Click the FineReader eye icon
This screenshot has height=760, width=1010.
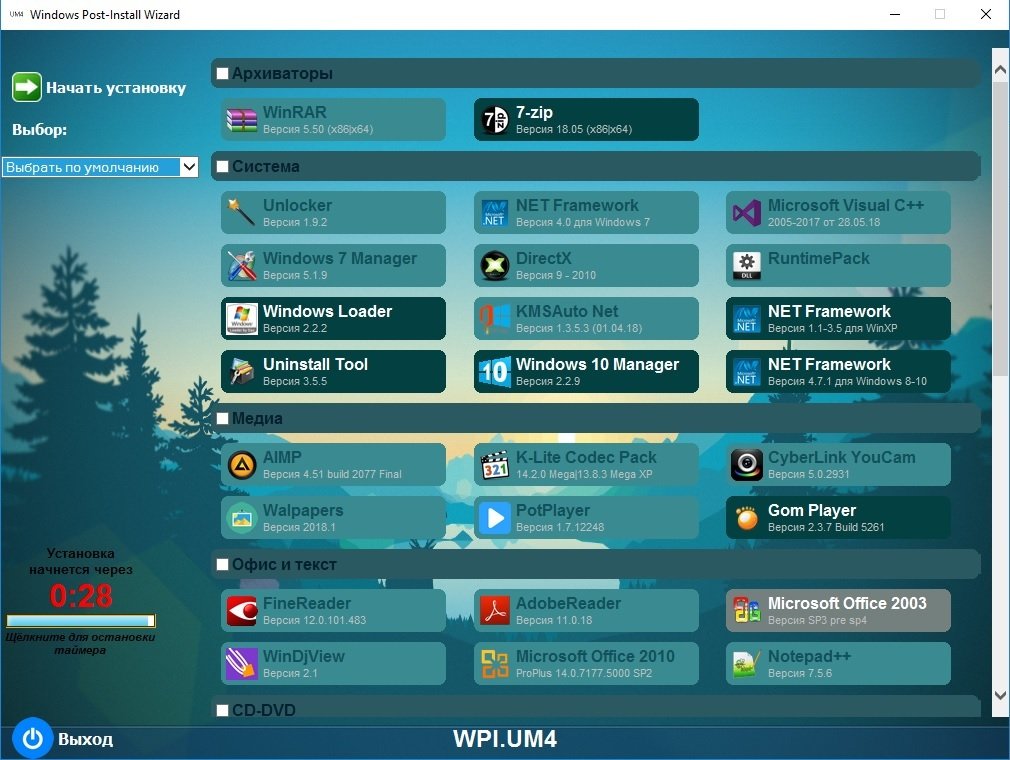click(242, 611)
